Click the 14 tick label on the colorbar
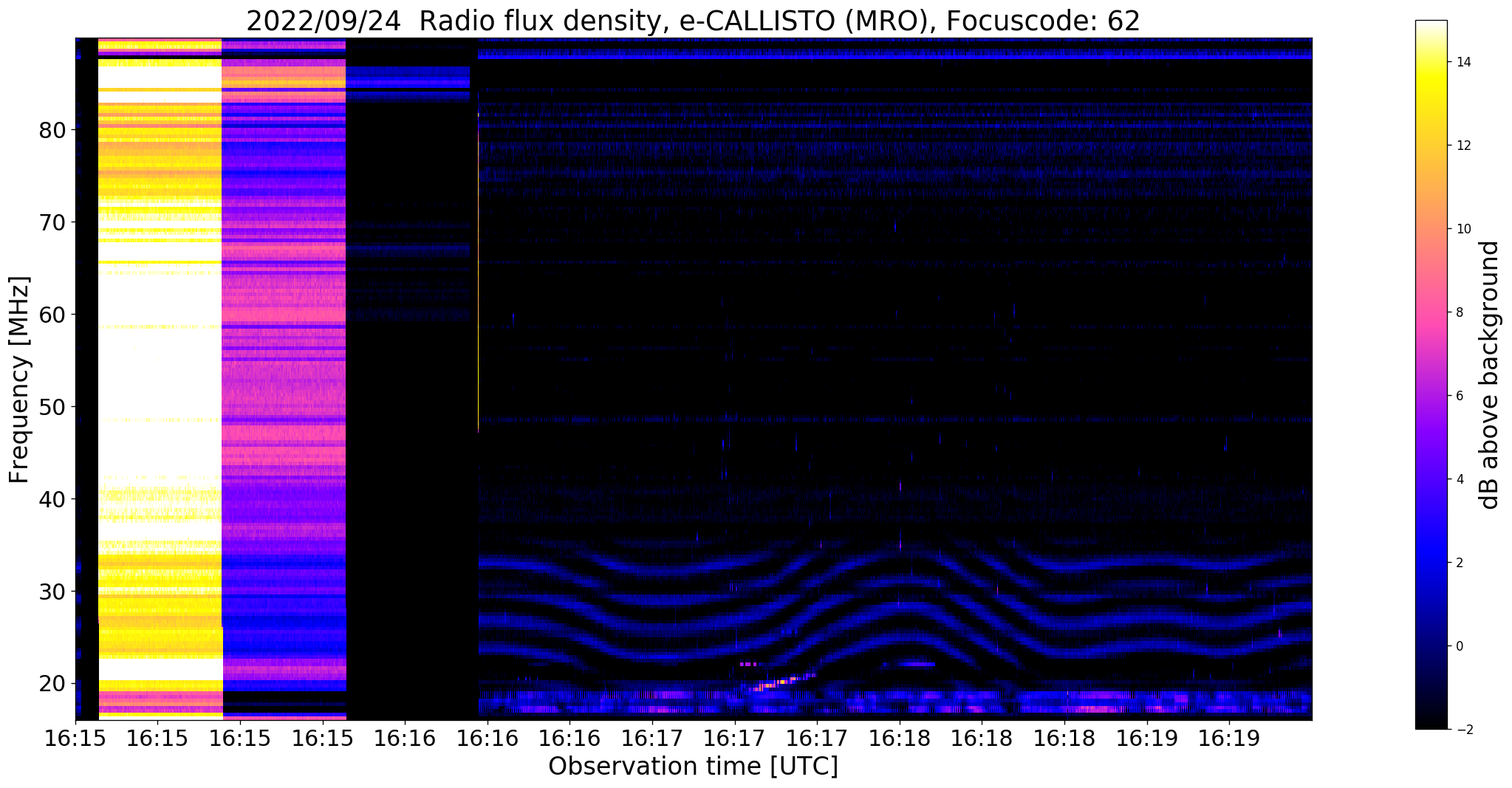This screenshot has height=788, width=1512. [1463, 62]
